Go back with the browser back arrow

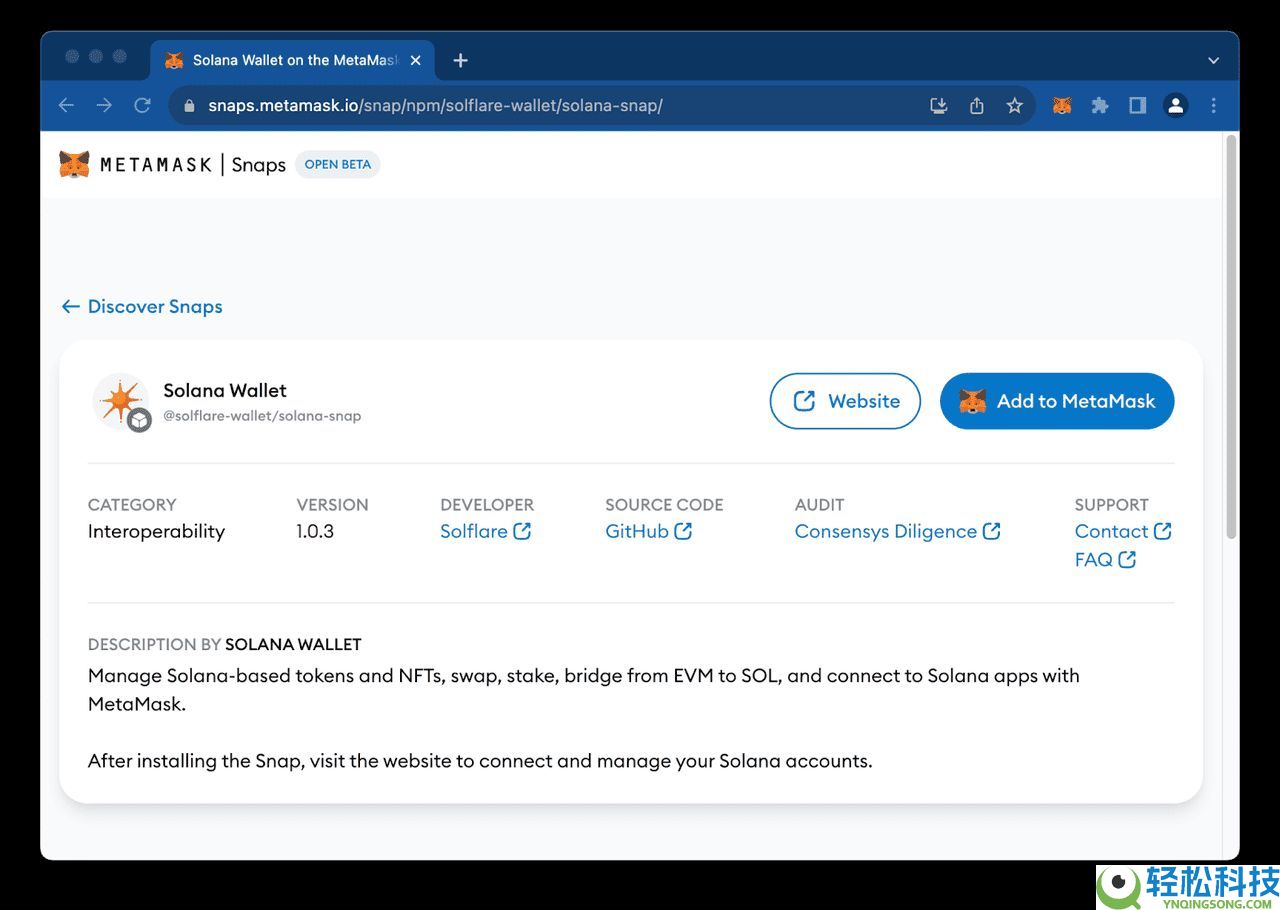pos(66,105)
